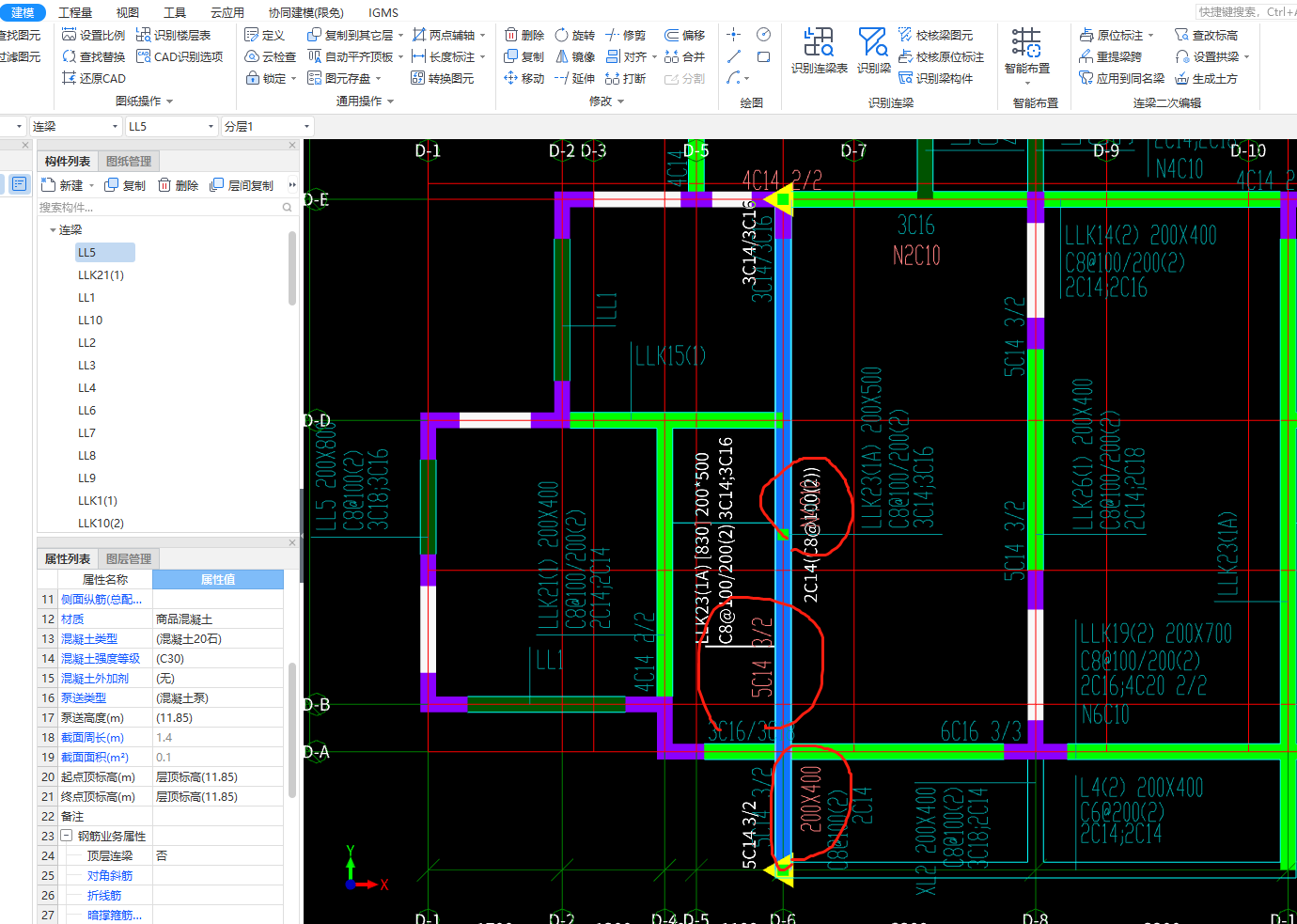Switch to the 图层管理 tab
The image size is (1297, 924).
[x=129, y=558]
